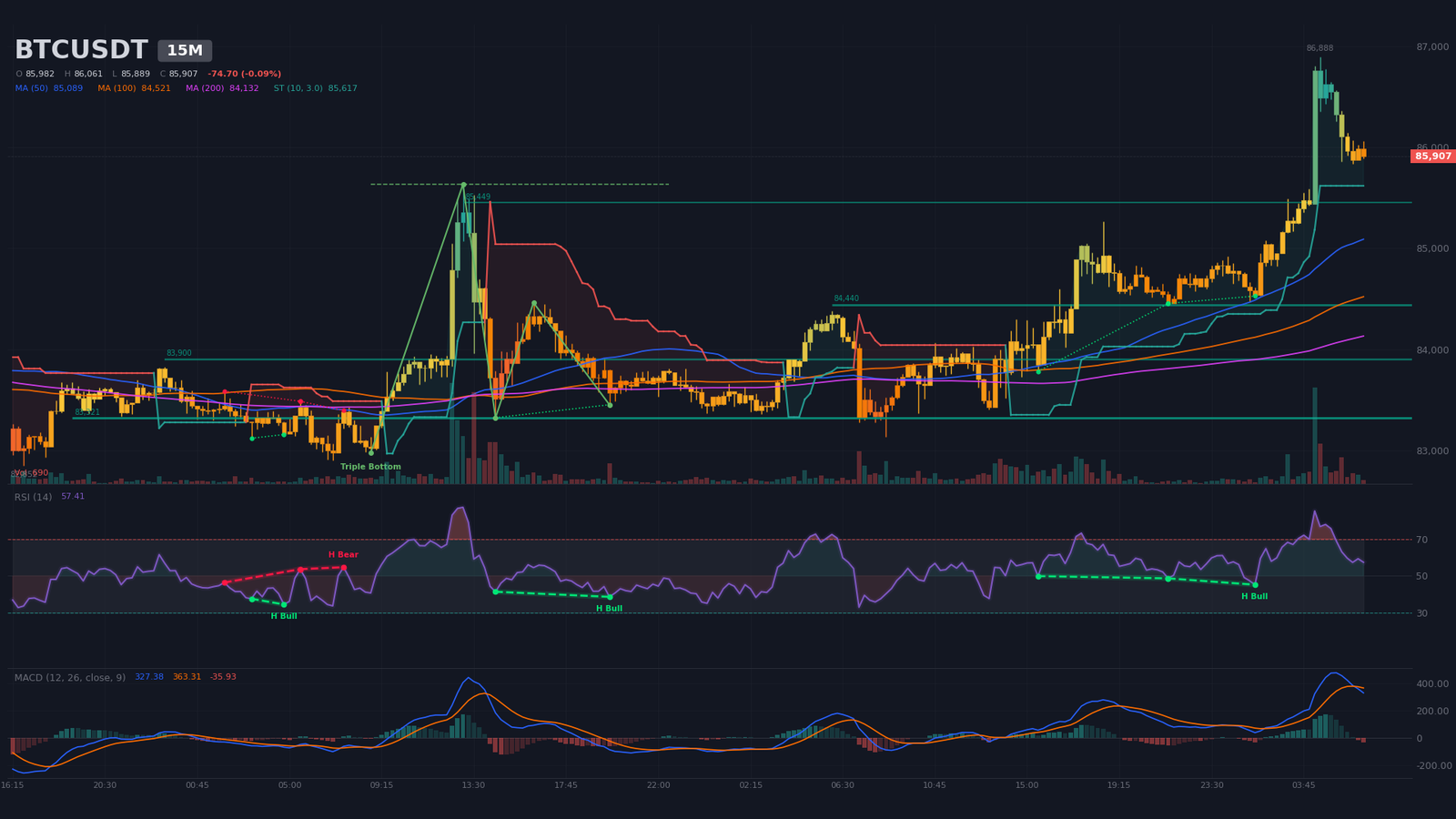Click the MACD signal value 363.31
This screenshot has width=1456, height=819.
pyautogui.click(x=187, y=677)
